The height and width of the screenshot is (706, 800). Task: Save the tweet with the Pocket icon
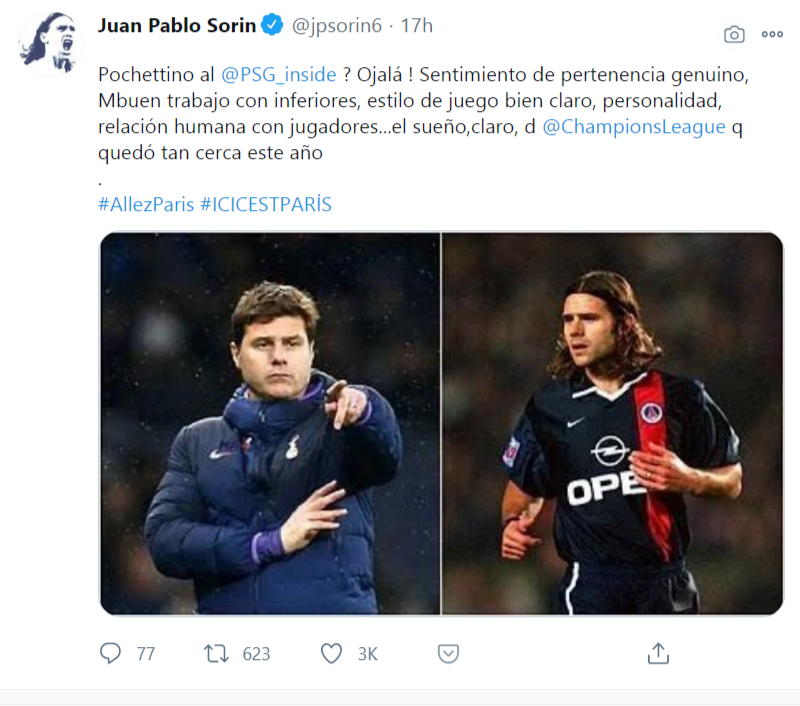[x=448, y=653]
